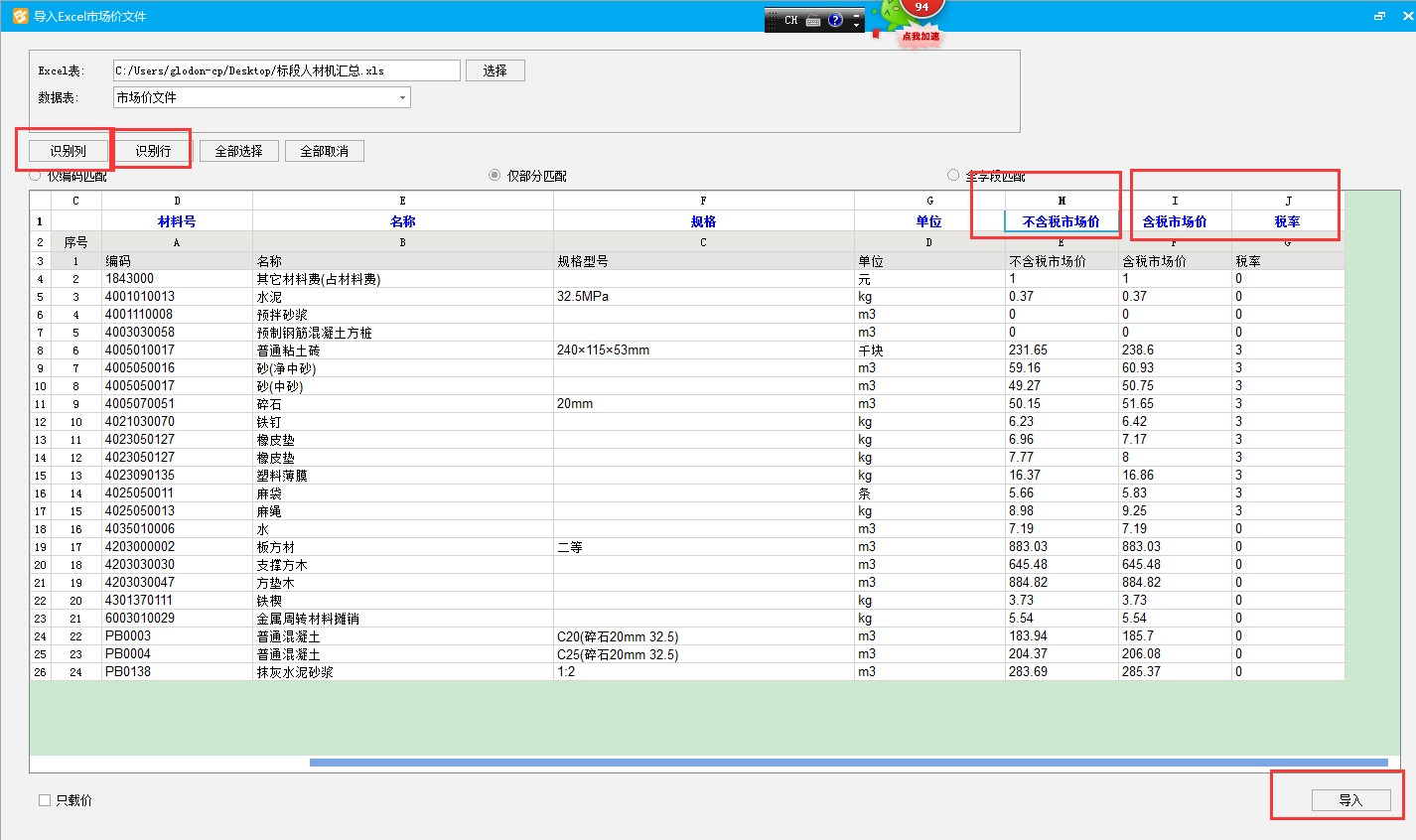Click the 识别列 button

click(x=69, y=151)
